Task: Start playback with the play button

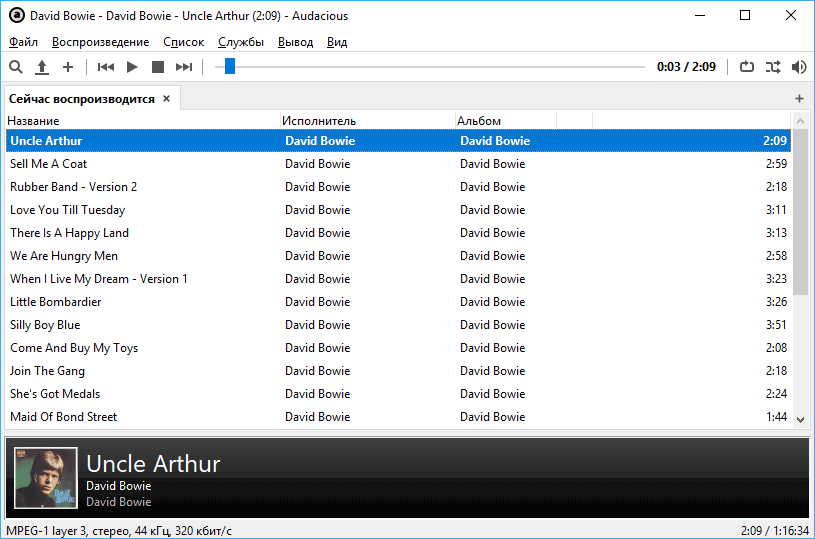Action: (132, 67)
